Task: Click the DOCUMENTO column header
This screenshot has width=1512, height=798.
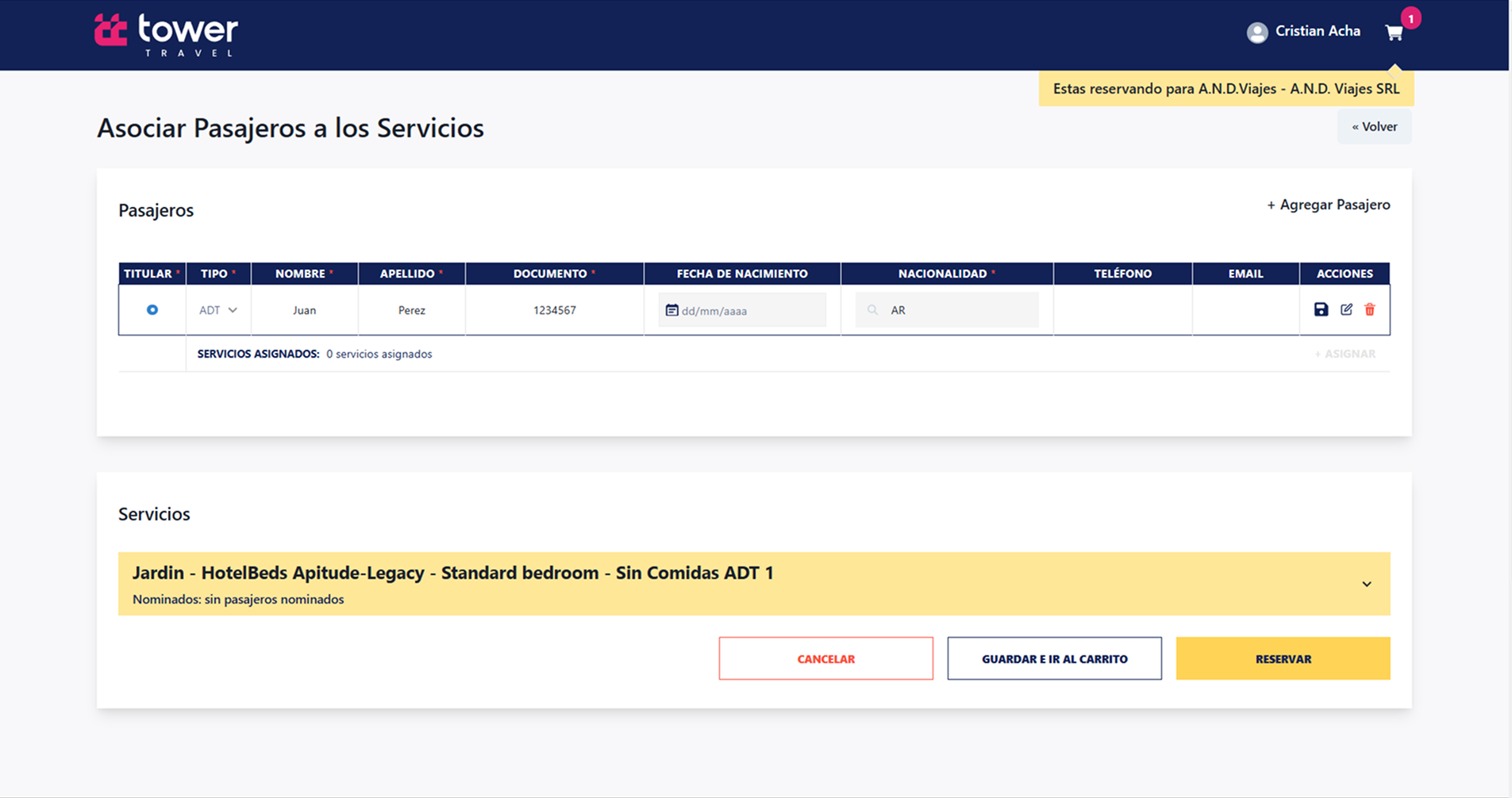Action: point(554,274)
